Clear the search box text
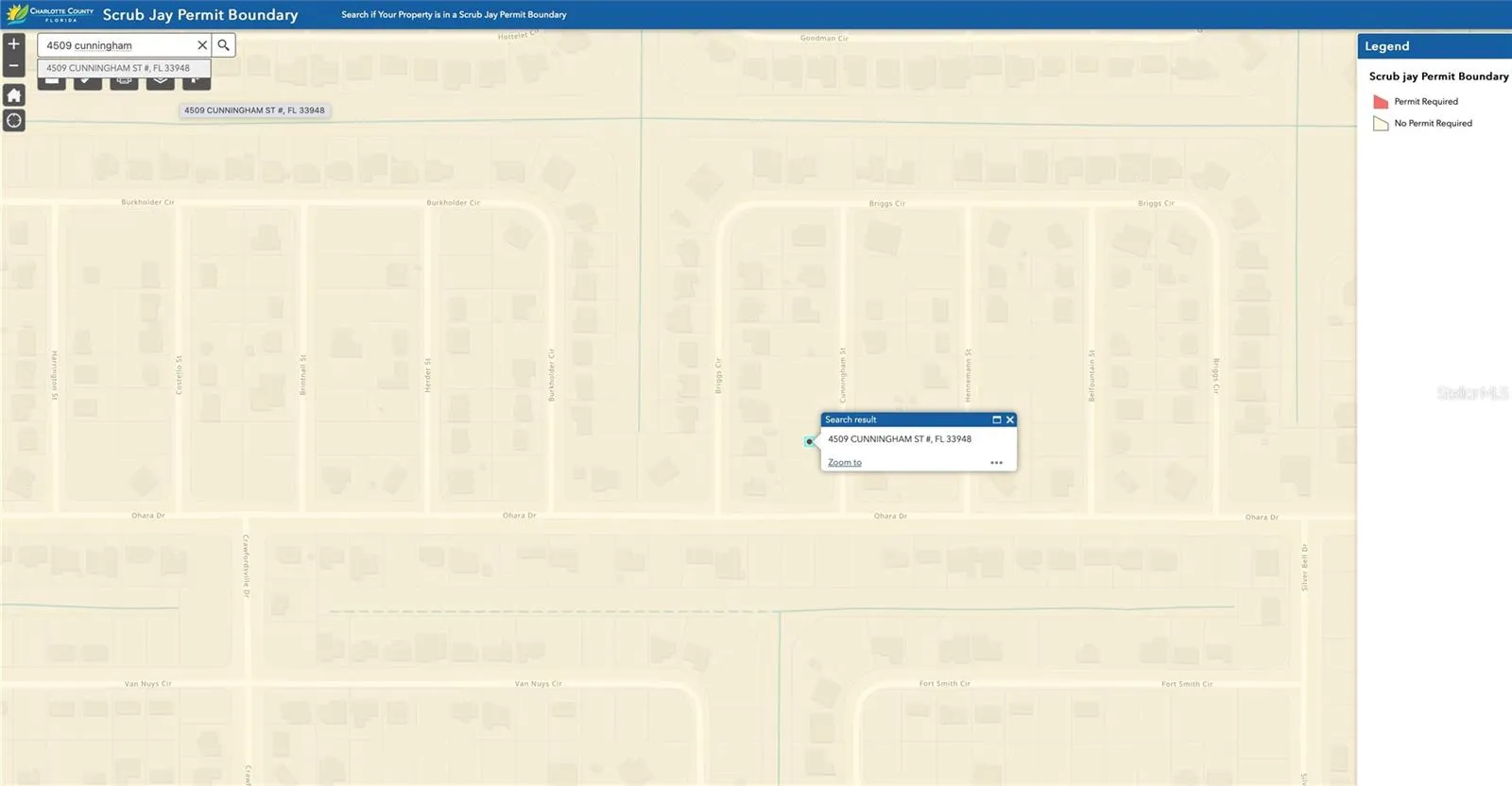This screenshot has height=786, width=1512. [201, 44]
